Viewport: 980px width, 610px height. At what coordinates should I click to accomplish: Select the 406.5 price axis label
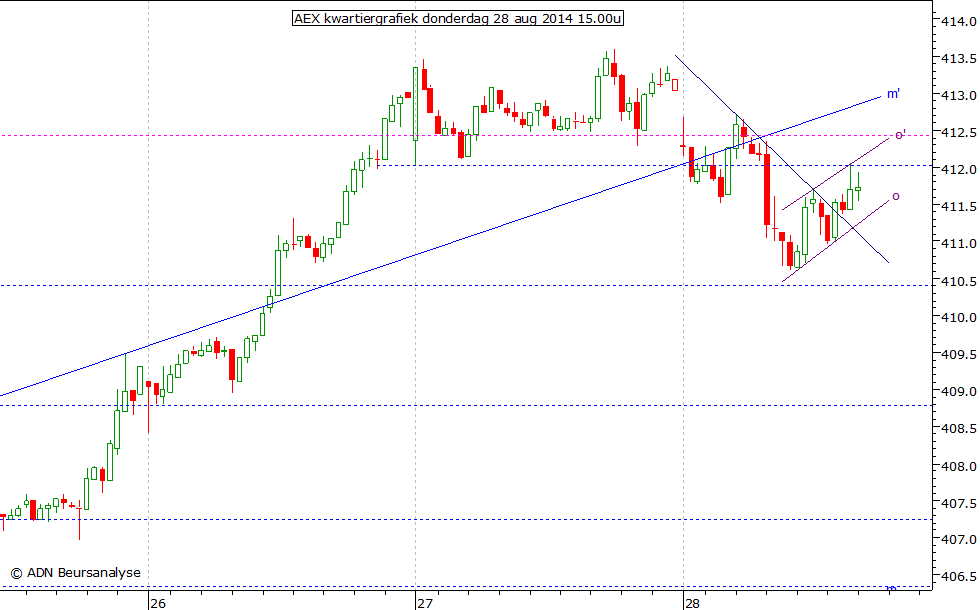(959, 576)
